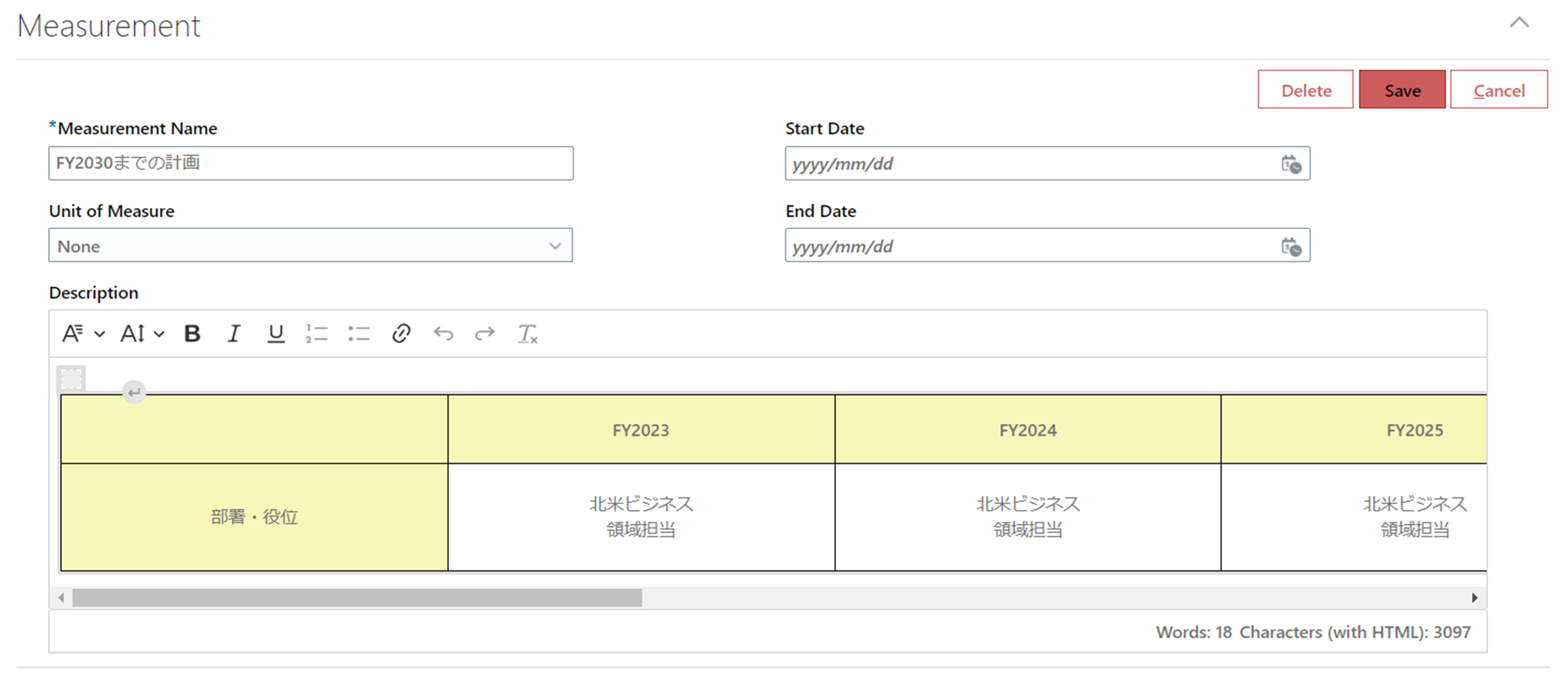This screenshot has height=681, width=1568.
Task: Collapse the Measurement section
Action: pos(1520,23)
